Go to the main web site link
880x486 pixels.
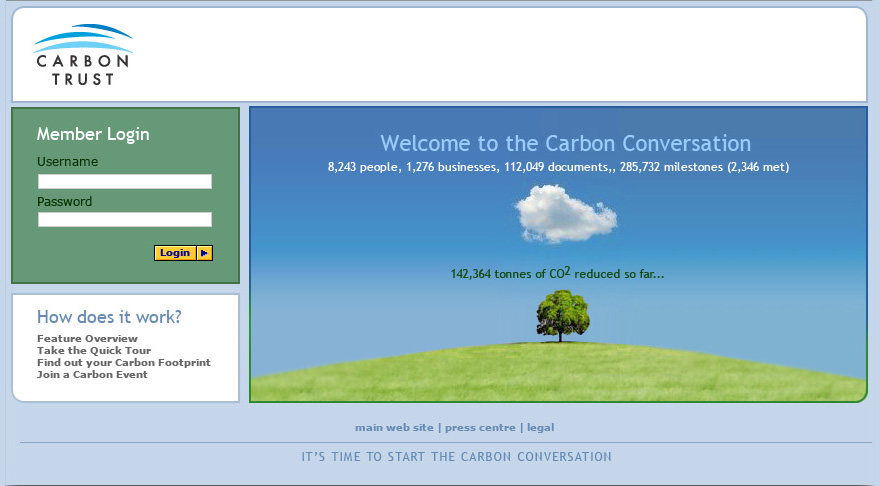394,428
